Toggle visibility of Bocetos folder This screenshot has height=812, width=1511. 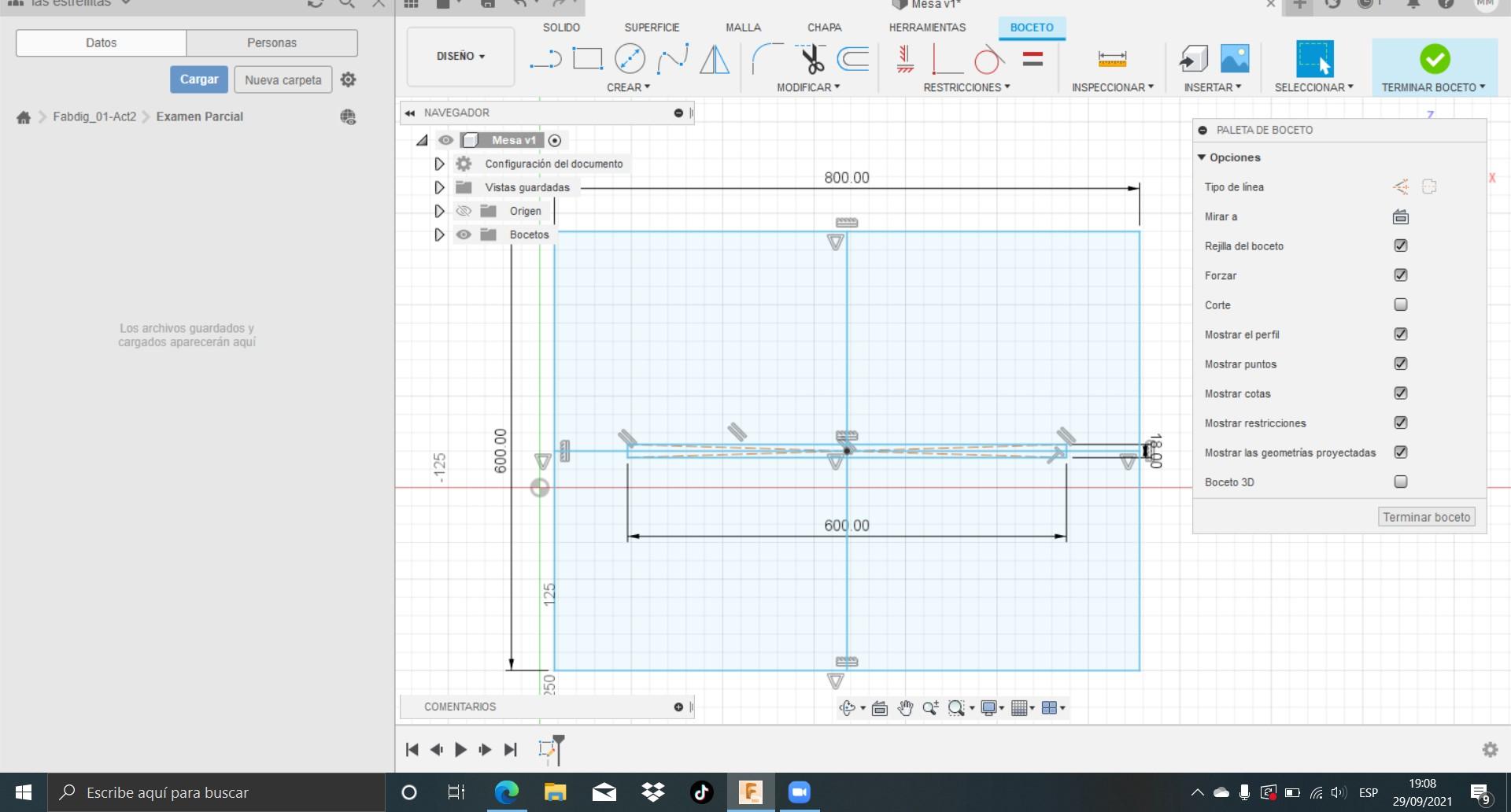464,234
